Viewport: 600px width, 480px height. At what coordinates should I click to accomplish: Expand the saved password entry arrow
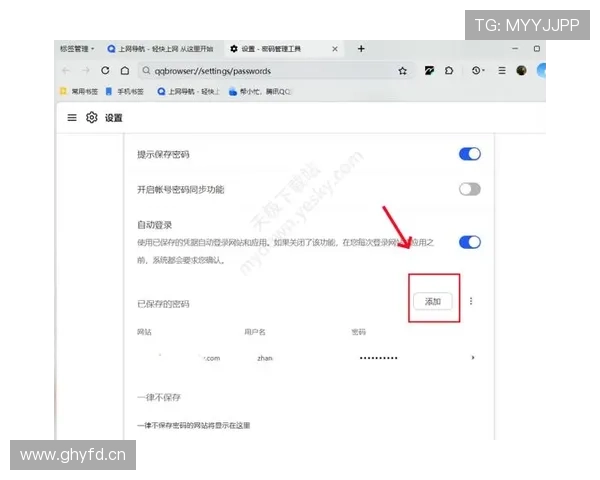(x=473, y=358)
